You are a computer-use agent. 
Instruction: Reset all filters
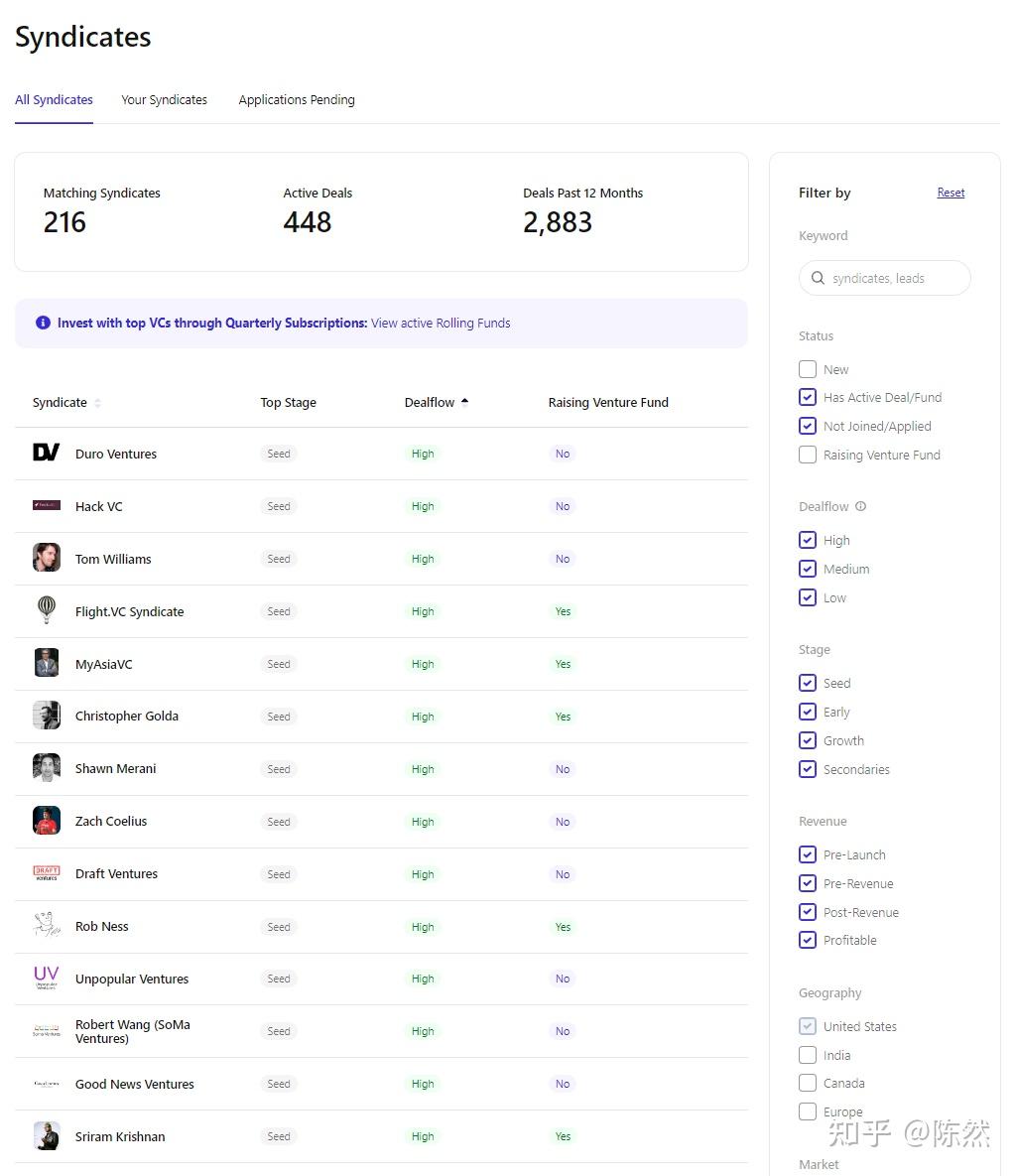point(951,193)
